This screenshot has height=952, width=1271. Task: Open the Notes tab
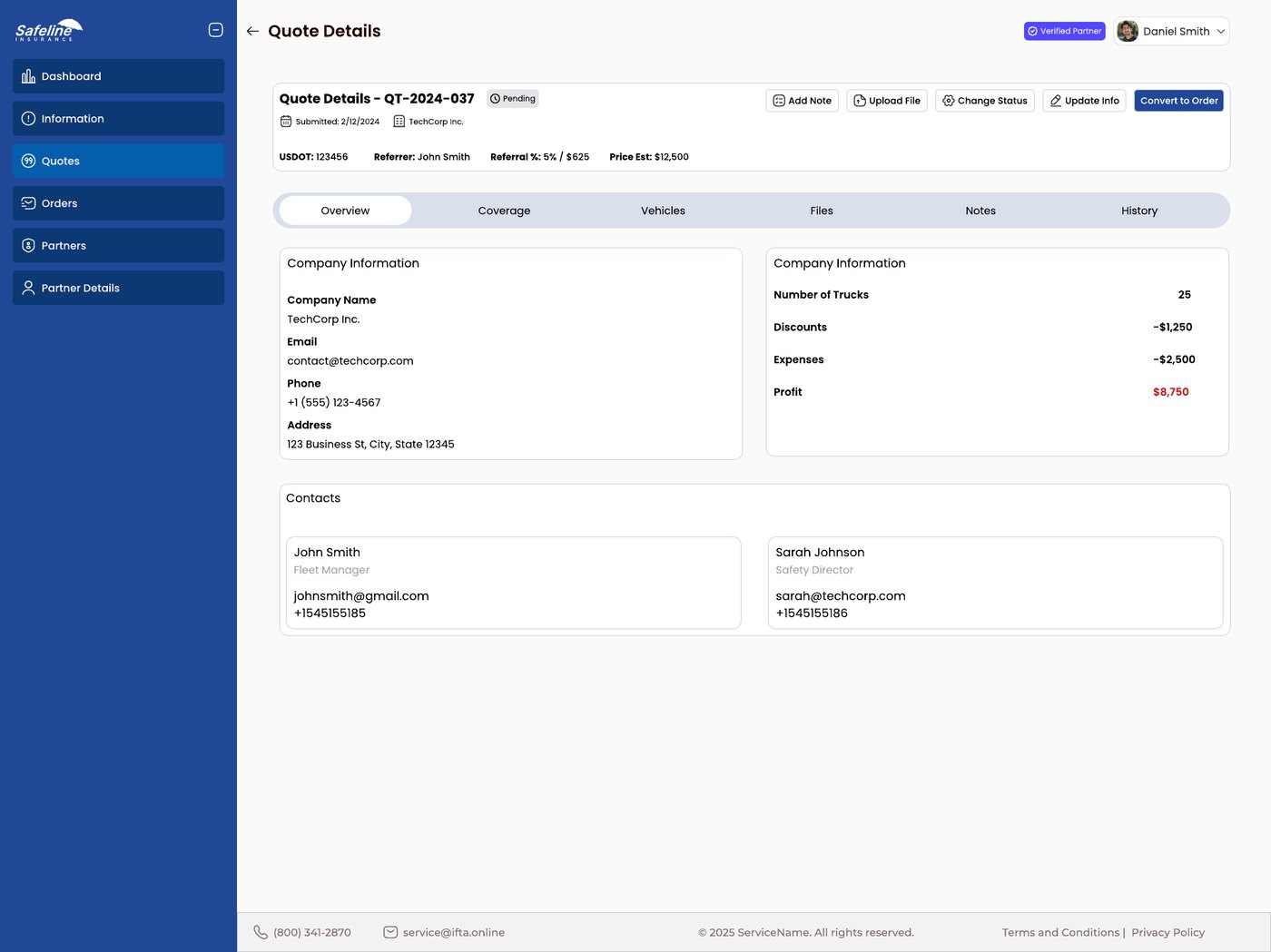pyautogui.click(x=980, y=211)
